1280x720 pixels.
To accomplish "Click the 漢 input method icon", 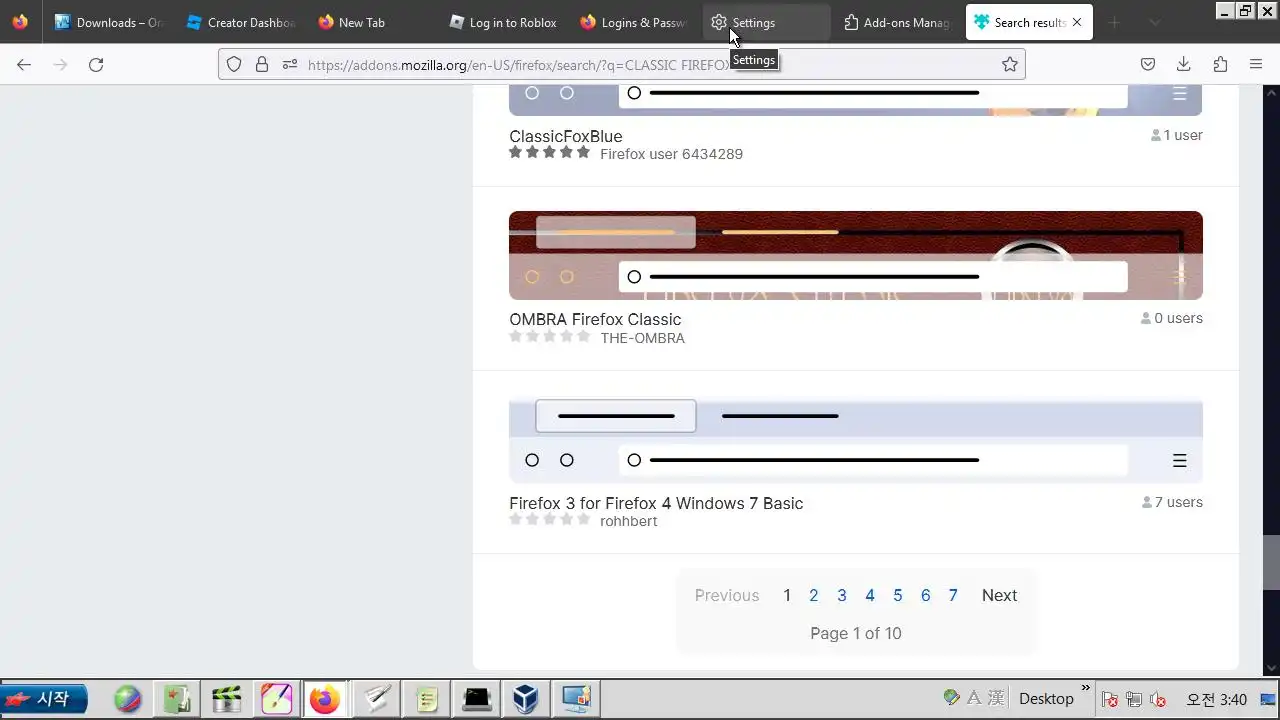I will click(x=995, y=698).
